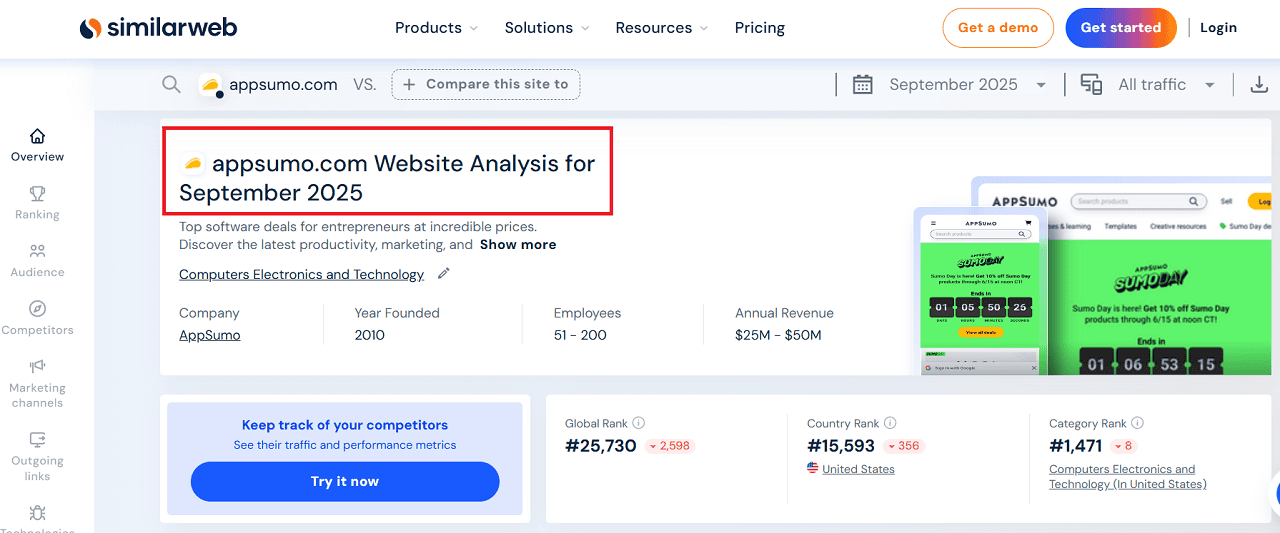Click the Category Rank change badge 8
This screenshot has height=533, width=1280.
click(x=1123, y=446)
